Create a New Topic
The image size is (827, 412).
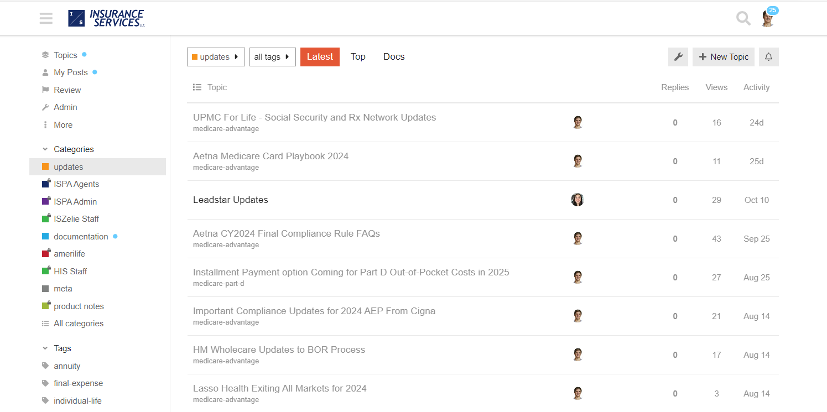724,57
